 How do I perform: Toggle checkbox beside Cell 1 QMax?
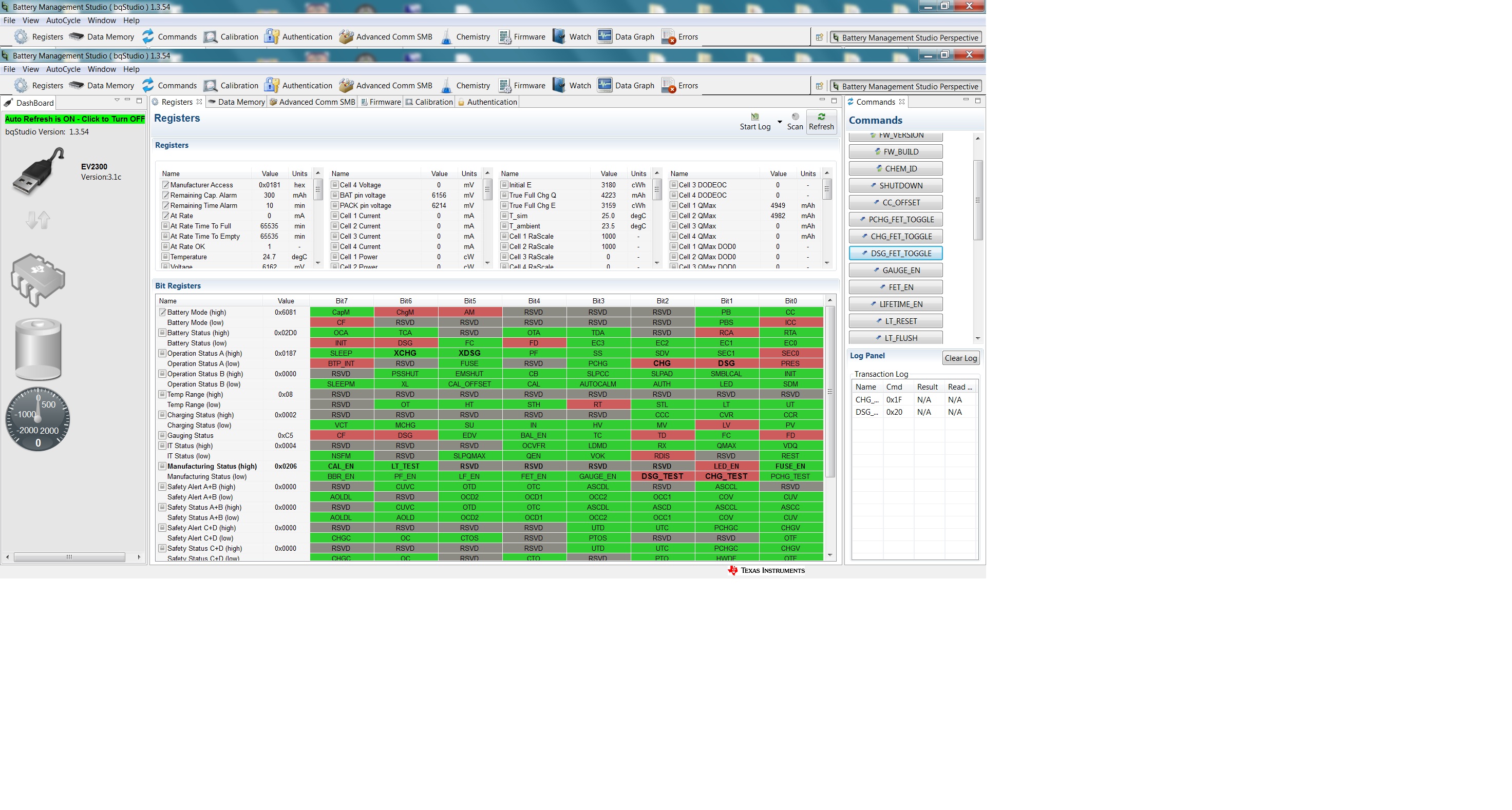(674, 205)
